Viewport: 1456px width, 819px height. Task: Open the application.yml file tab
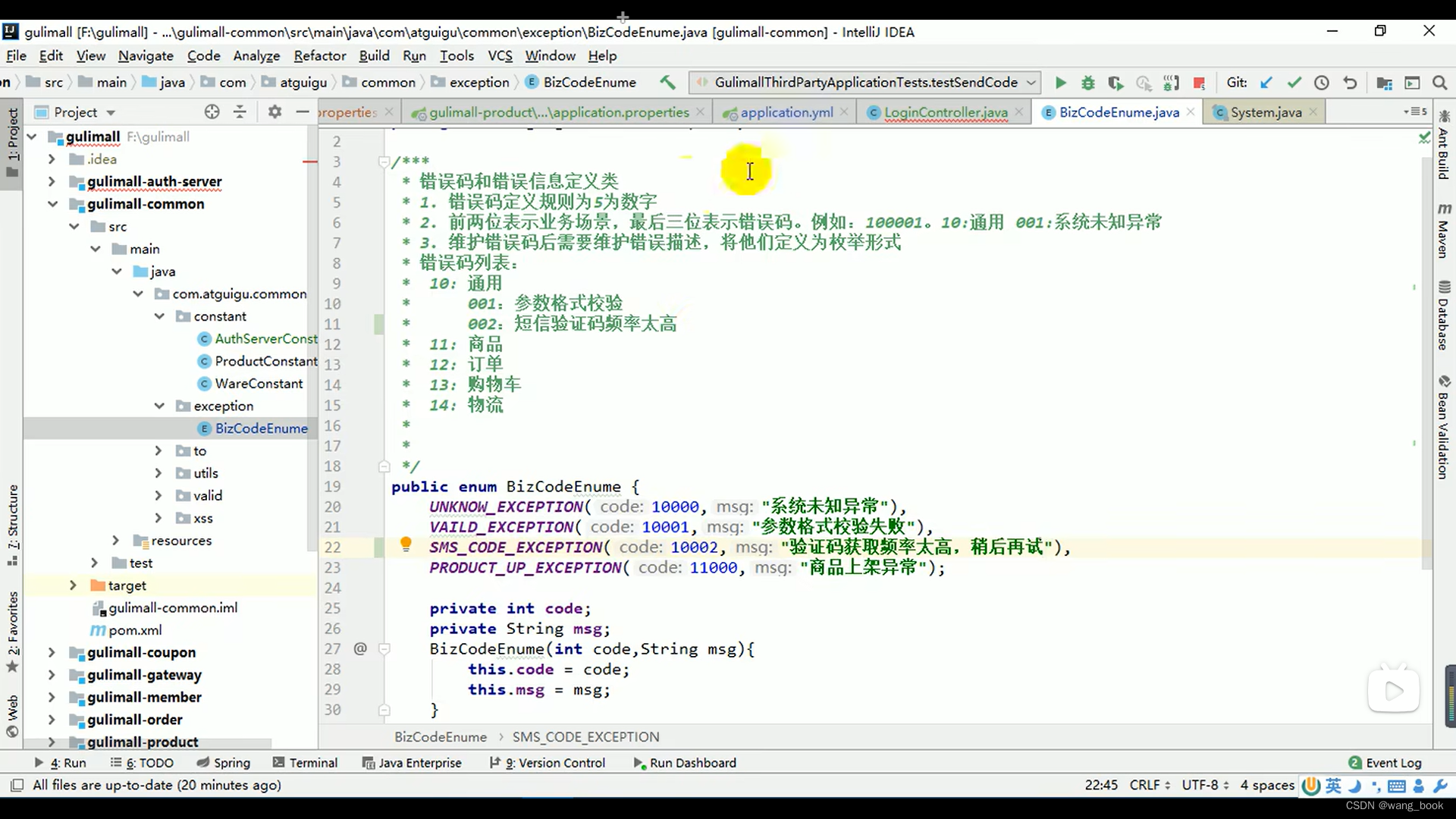tap(786, 112)
